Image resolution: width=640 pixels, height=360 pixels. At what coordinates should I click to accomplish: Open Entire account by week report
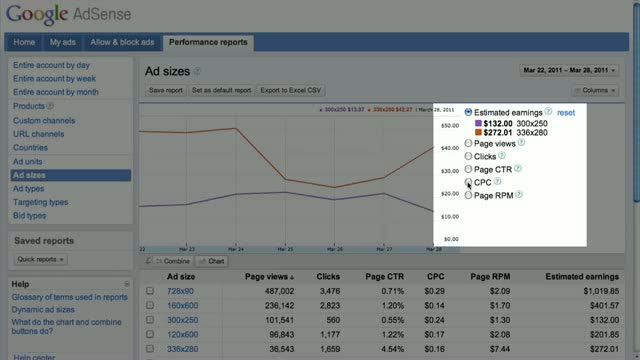[54, 78]
